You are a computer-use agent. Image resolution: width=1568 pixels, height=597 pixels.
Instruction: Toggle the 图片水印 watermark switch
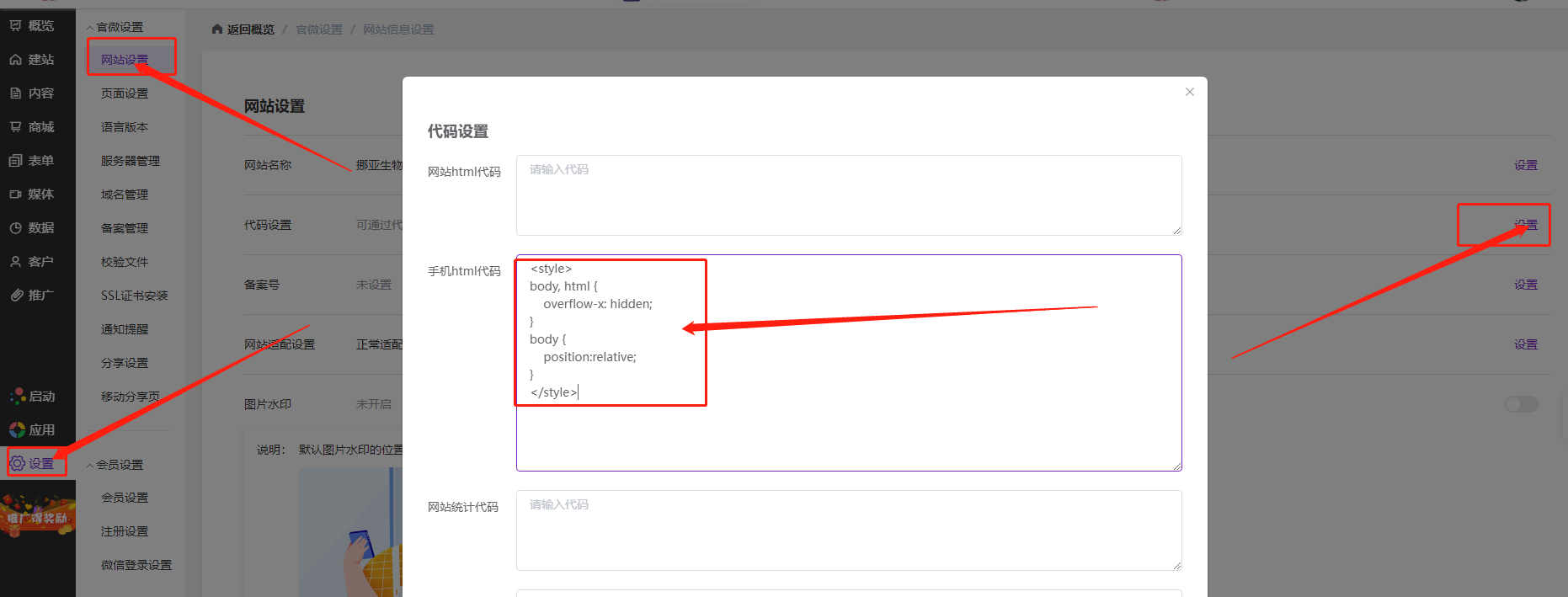coord(1521,404)
